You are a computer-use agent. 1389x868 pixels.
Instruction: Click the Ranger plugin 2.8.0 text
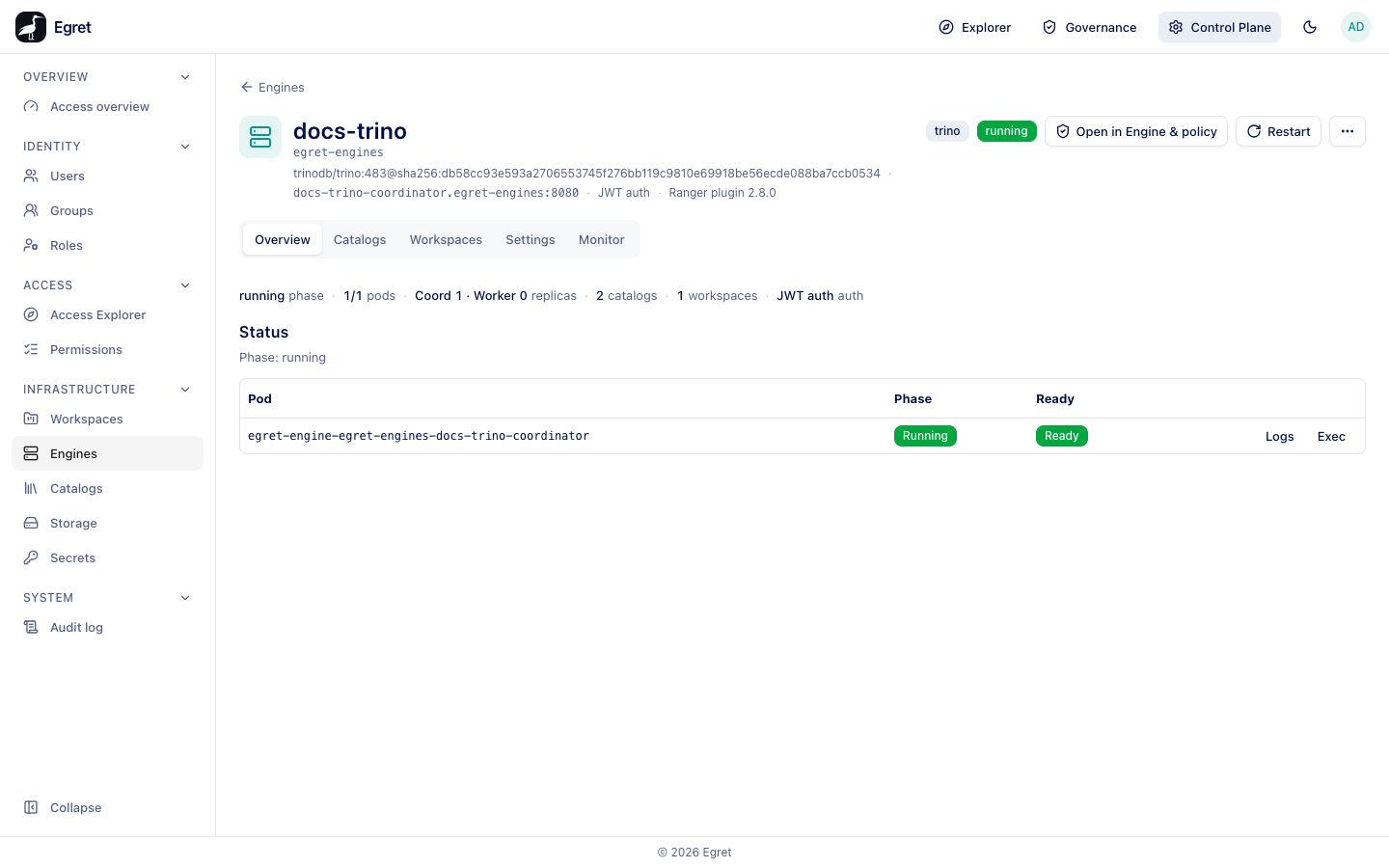[722, 193]
